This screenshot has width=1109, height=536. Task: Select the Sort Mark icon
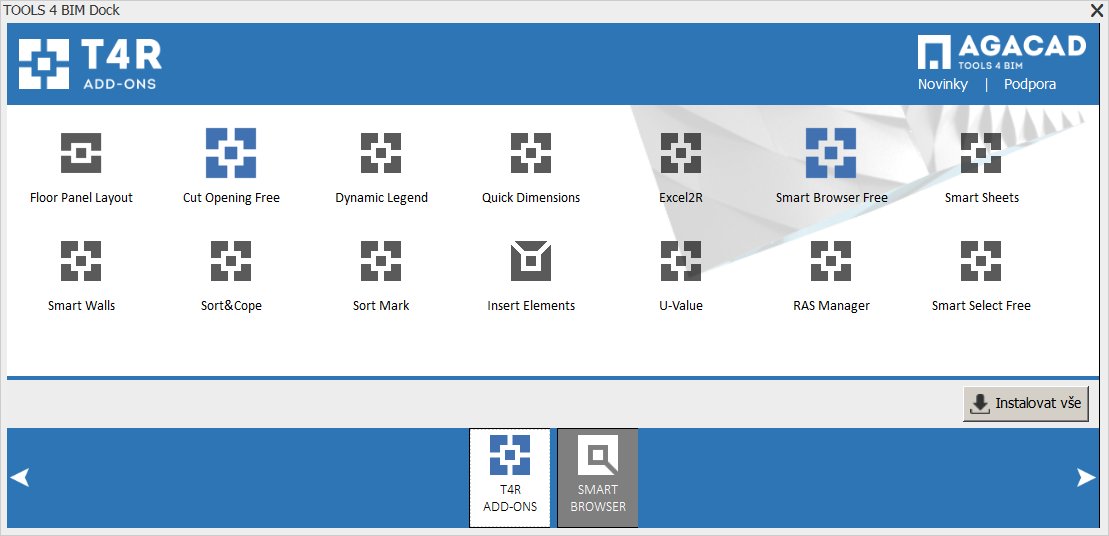381,261
